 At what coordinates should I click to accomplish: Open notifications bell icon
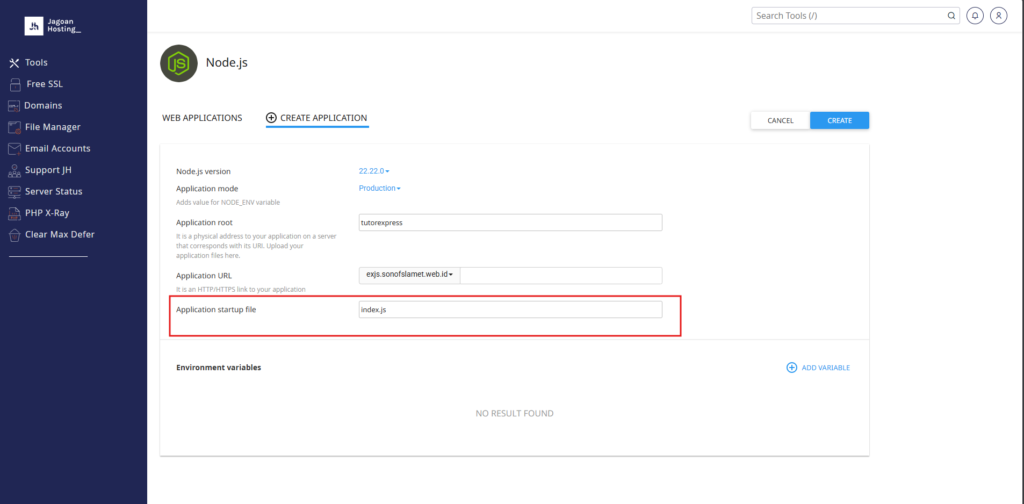tap(975, 16)
